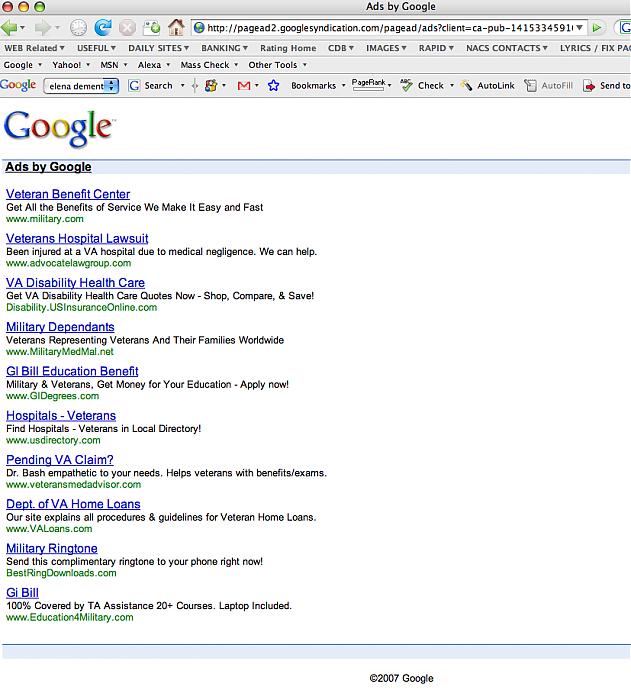Go back with the green arrow

pos(9,28)
